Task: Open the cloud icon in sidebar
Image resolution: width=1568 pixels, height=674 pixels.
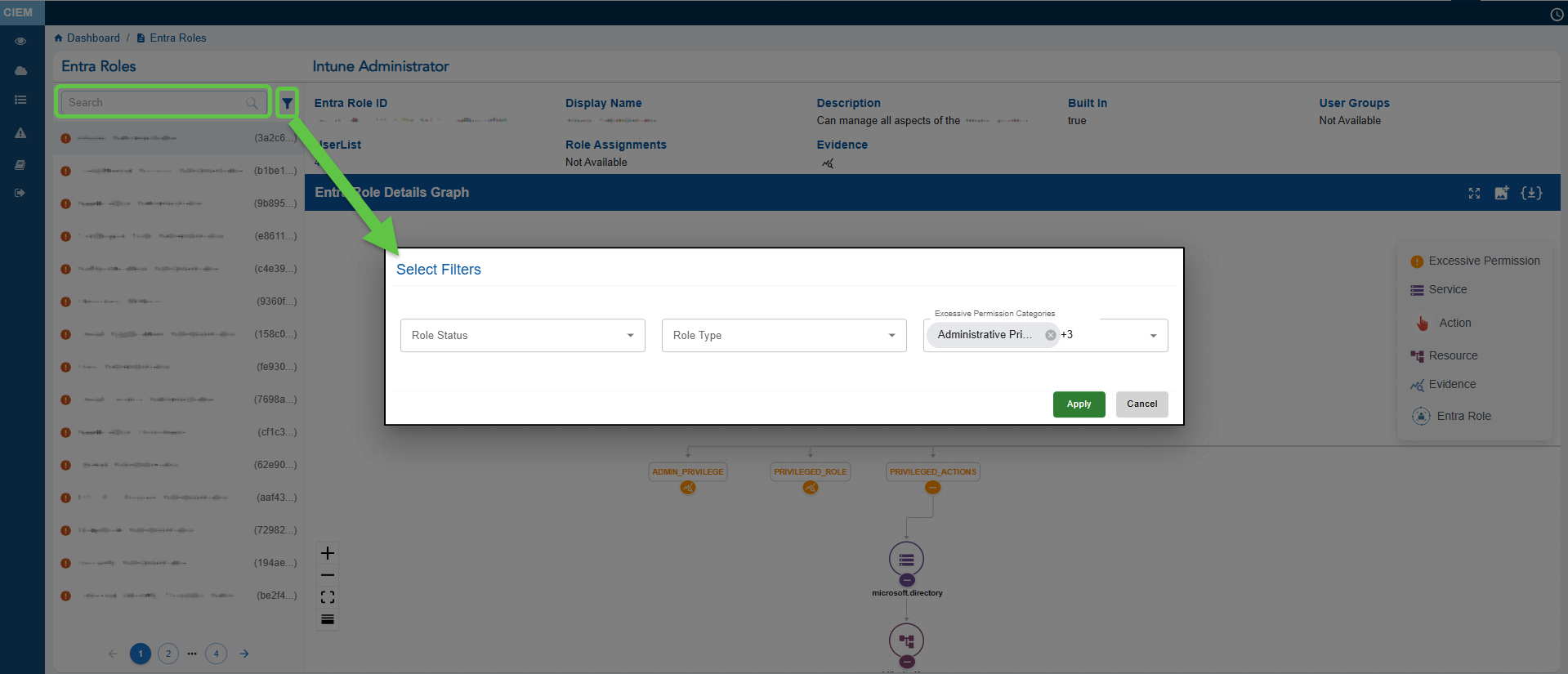Action: point(20,71)
